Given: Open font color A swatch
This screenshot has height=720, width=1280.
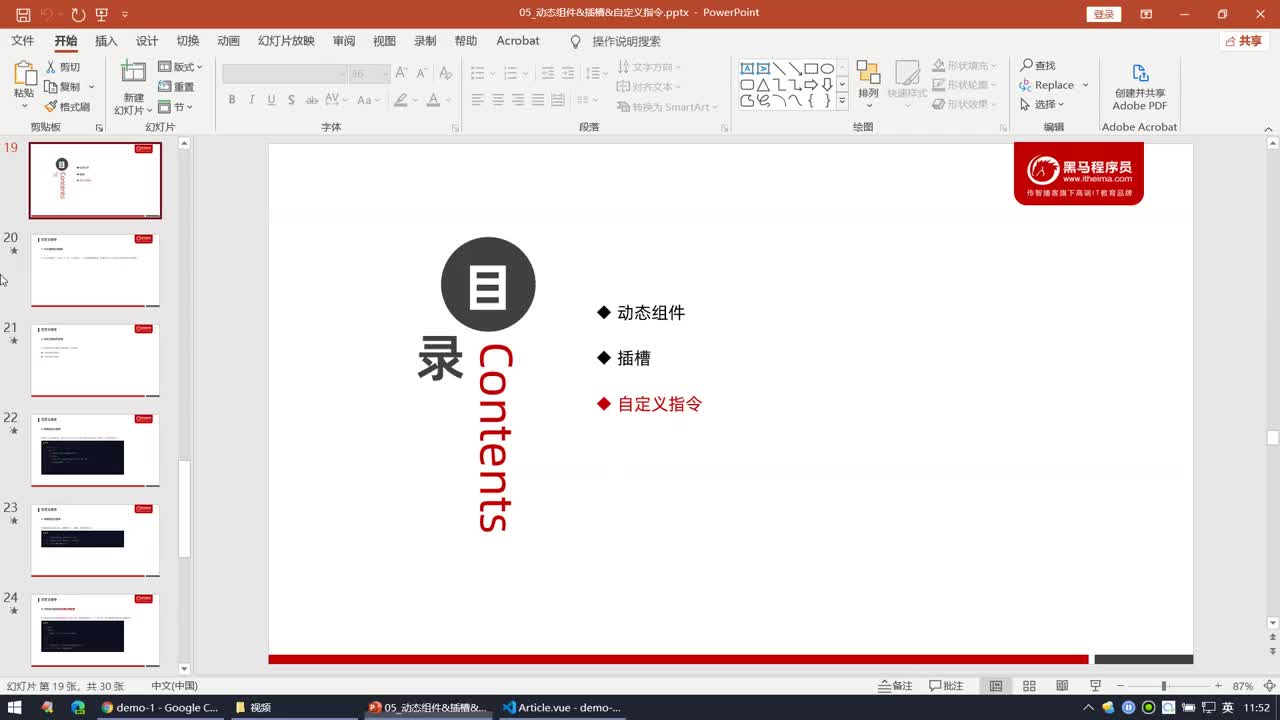Looking at the screenshot, I should (x=433, y=100).
